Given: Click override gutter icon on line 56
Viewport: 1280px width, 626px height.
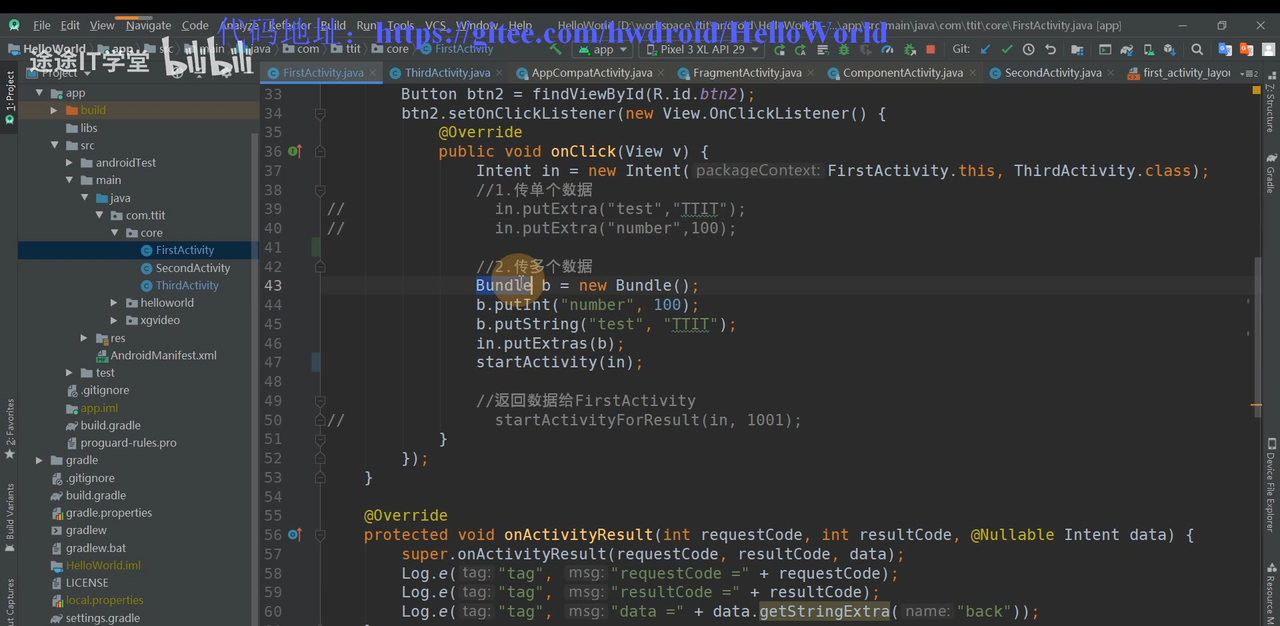Looking at the screenshot, I should point(295,535).
